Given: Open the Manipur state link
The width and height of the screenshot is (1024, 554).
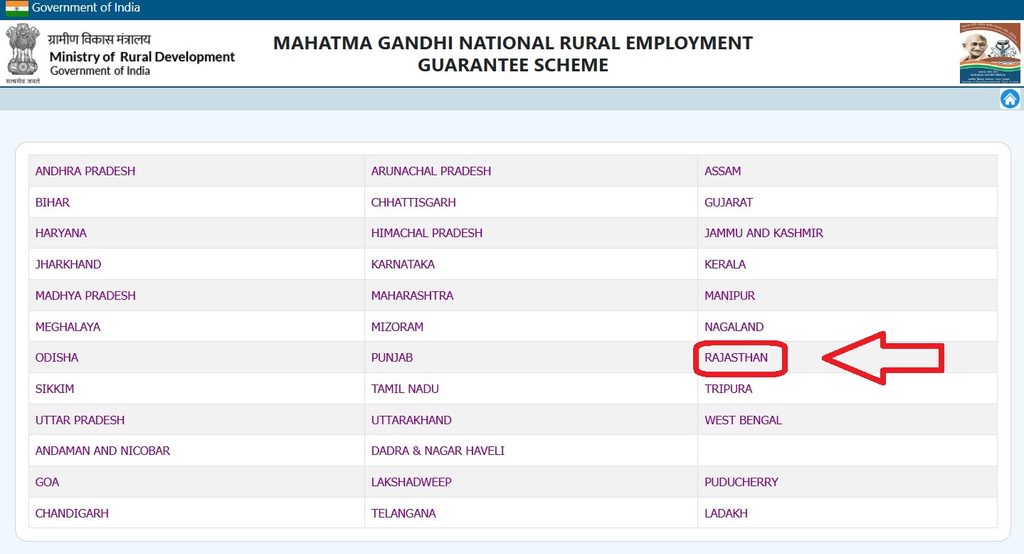Looking at the screenshot, I should point(729,296).
